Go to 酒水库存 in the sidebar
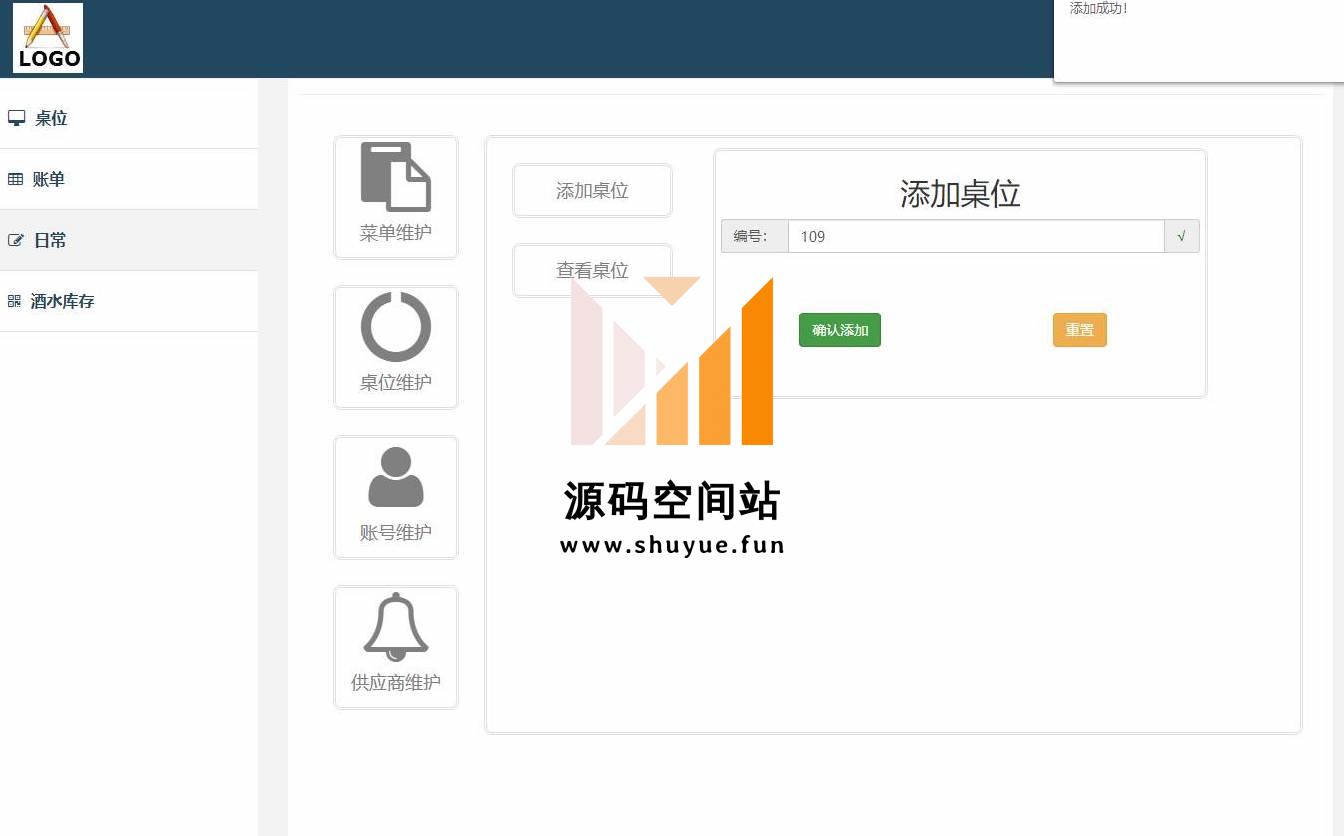 (x=129, y=301)
